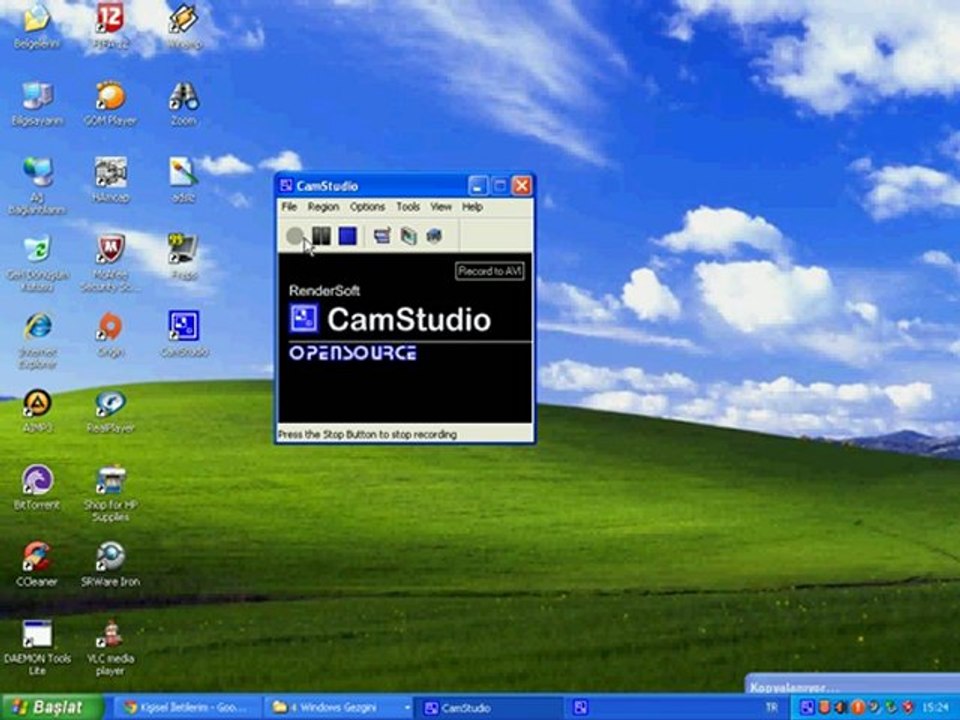
Task: Expand the Windows Gezgini taskbar group
Action: tap(340, 707)
